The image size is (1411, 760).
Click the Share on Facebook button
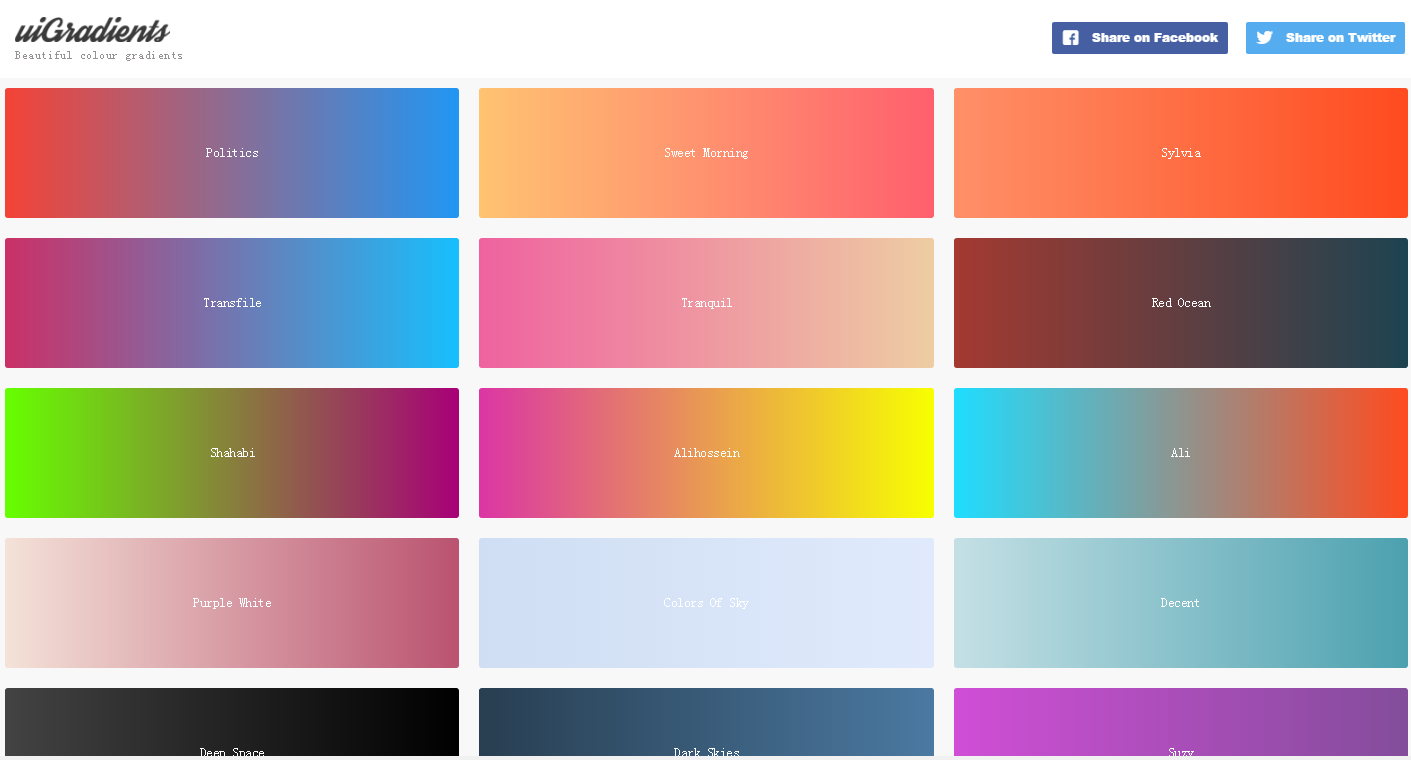(x=1139, y=37)
